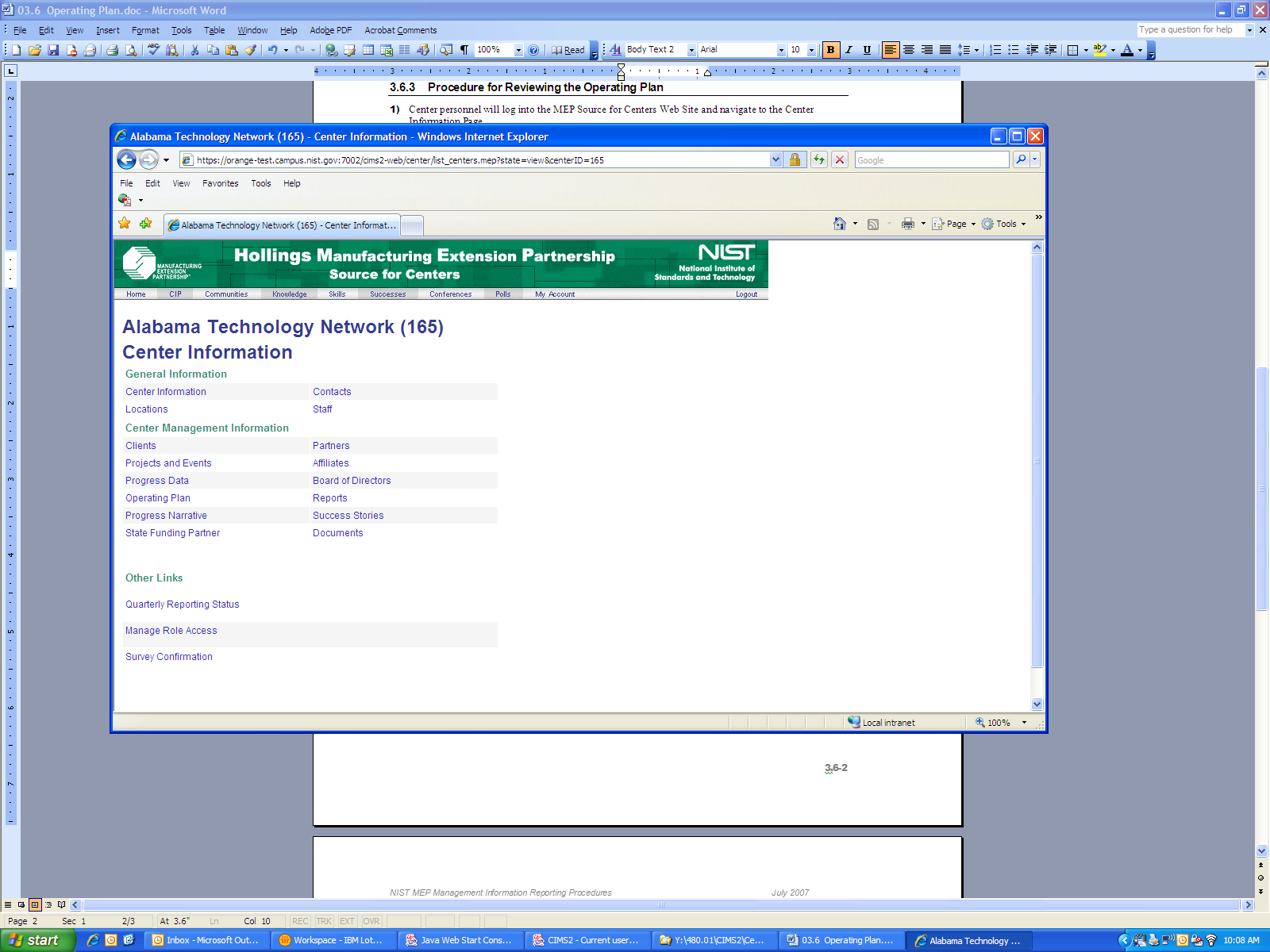Image resolution: width=1270 pixels, height=952 pixels.
Task: Open the Font dropdown showing Arial
Action: pyautogui.click(x=781, y=50)
